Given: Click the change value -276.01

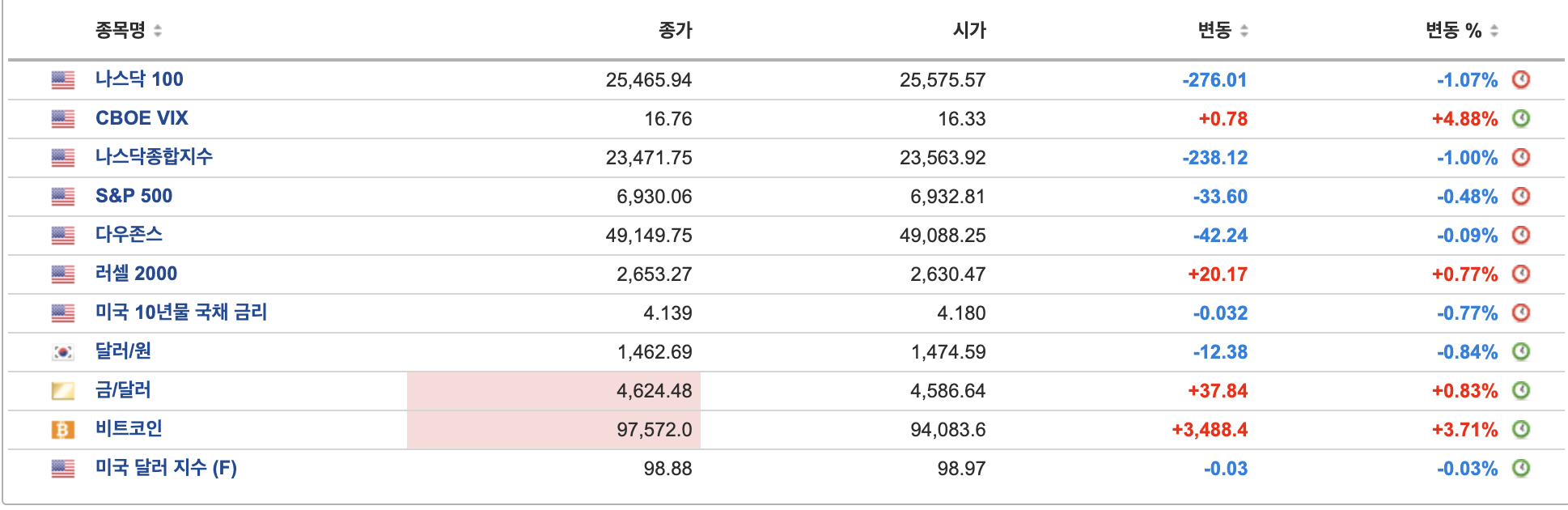Looking at the screenshot, I should pyautogui.click(x=1214, y=80).
